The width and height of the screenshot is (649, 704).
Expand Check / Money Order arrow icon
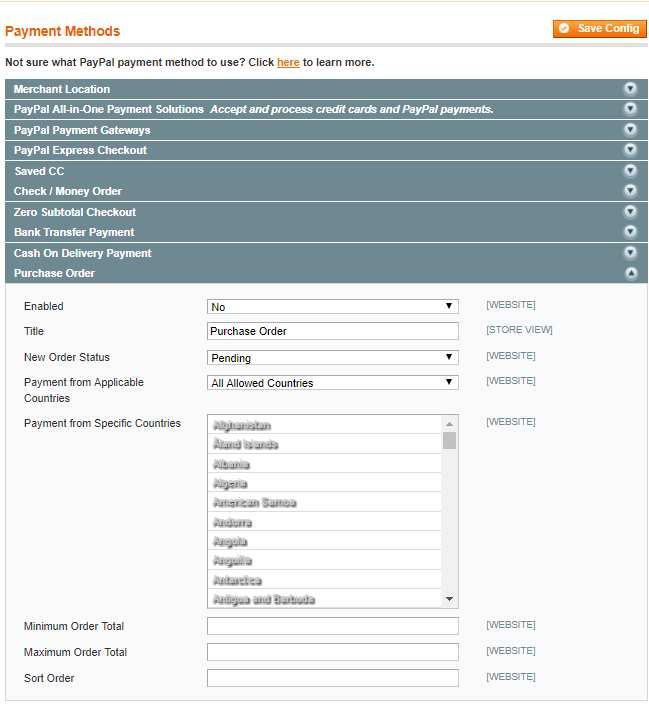(631, 191)
